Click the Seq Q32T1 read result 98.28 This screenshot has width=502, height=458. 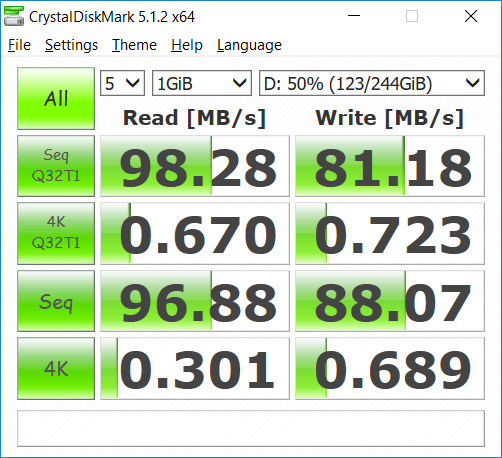pyautogui.click(x=195, y=166)
